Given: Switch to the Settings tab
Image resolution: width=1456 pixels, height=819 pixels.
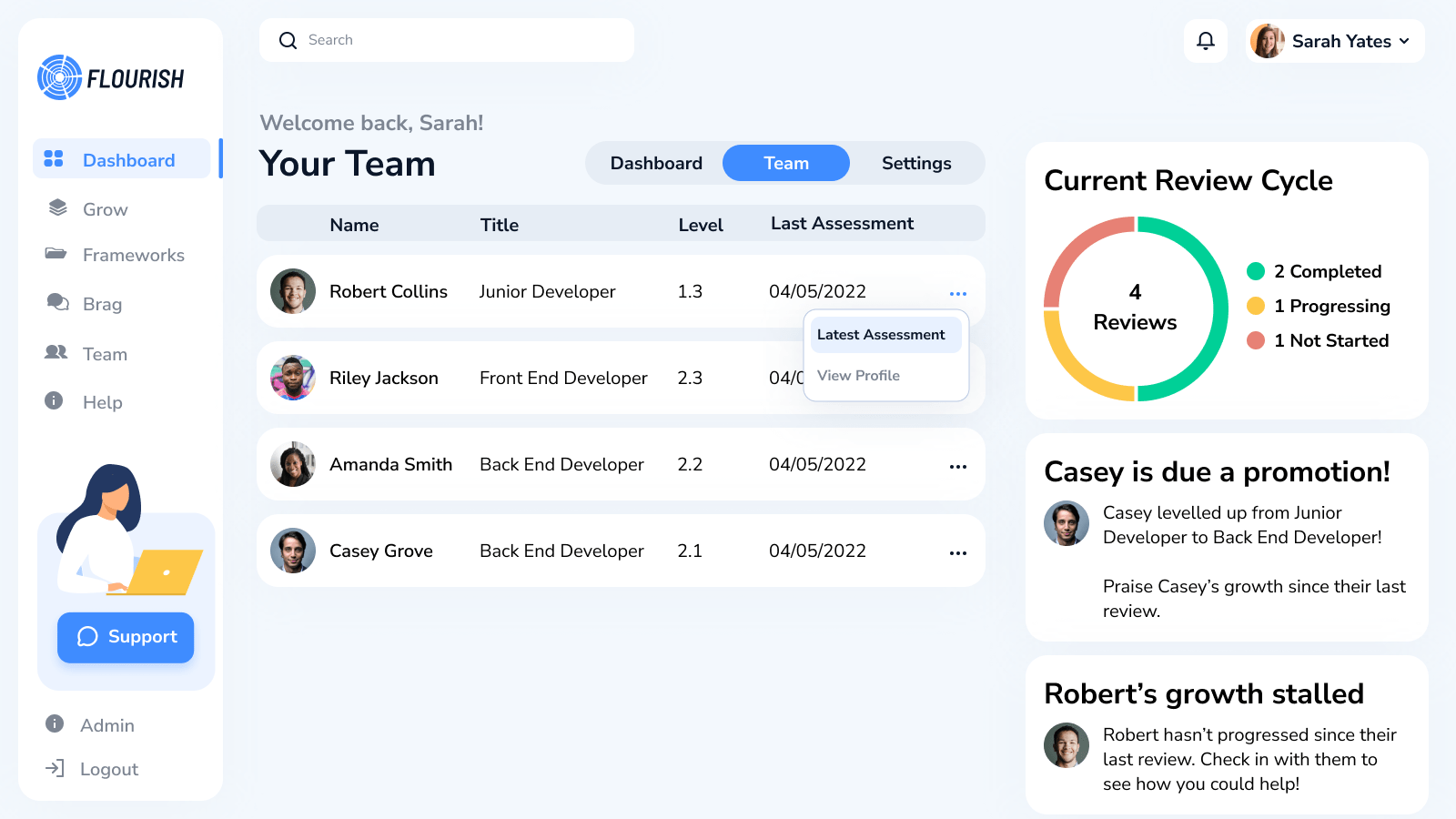Looking at the screenshot, I should (x=915, y=164).
